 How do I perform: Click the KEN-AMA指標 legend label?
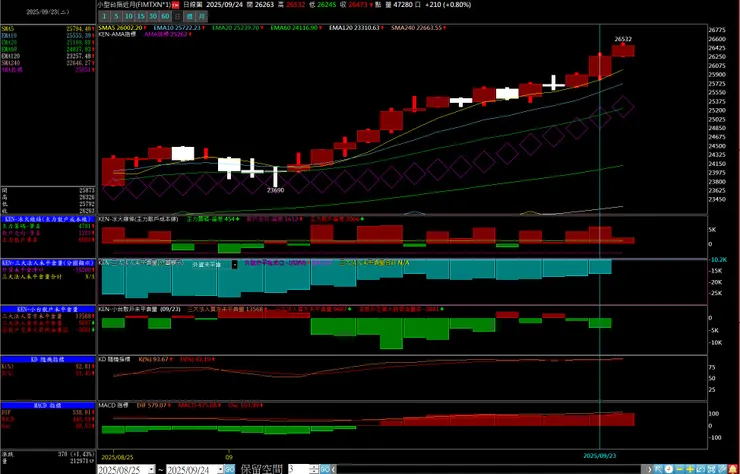click(117, 34)
